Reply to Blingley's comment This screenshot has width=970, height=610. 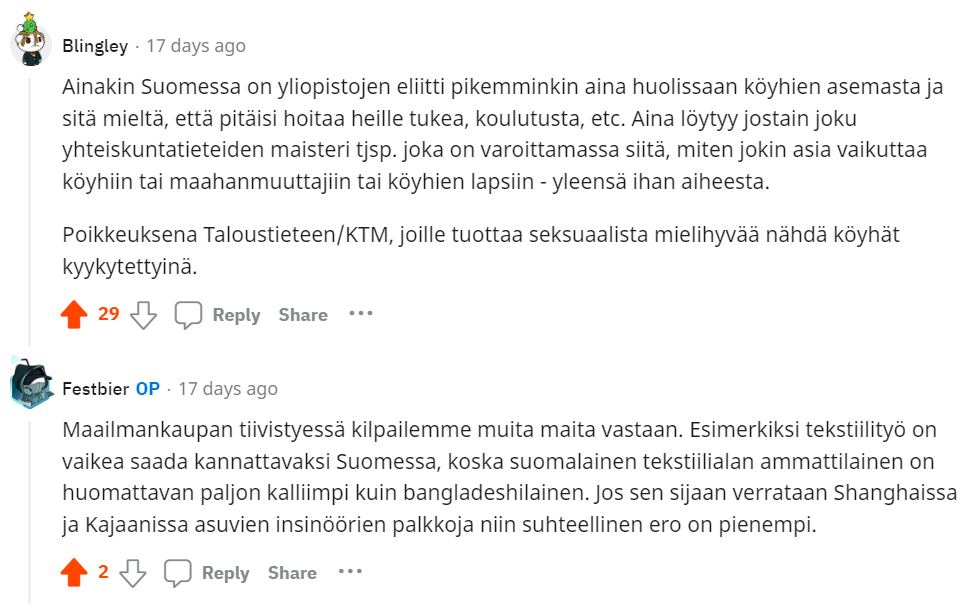pyautogui.click(x=236, y=315)
